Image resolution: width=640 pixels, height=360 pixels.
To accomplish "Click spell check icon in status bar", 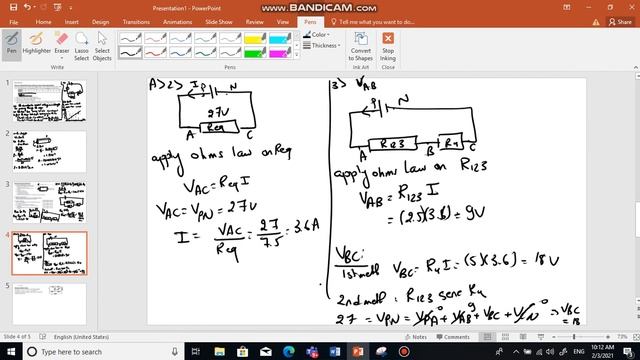I will click(x=43, y=337).
